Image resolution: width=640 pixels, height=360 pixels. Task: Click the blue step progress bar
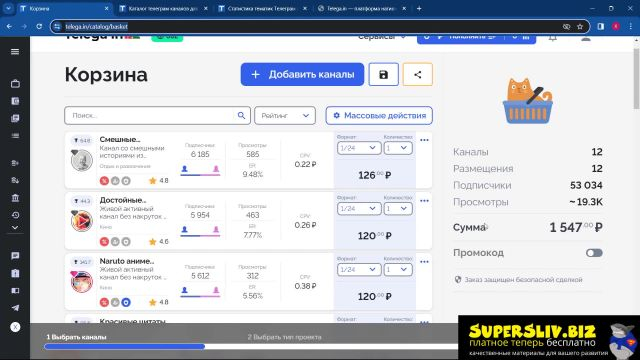coord(124,347)
